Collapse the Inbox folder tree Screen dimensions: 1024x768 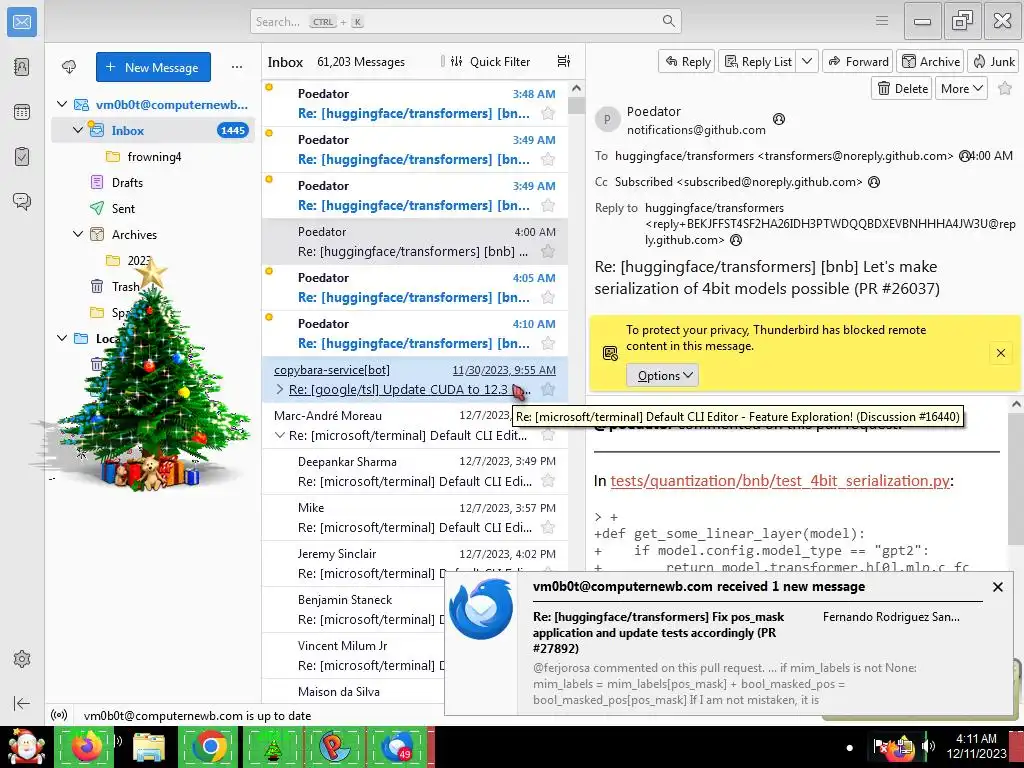pyautogui.click(x=78, y=130)
